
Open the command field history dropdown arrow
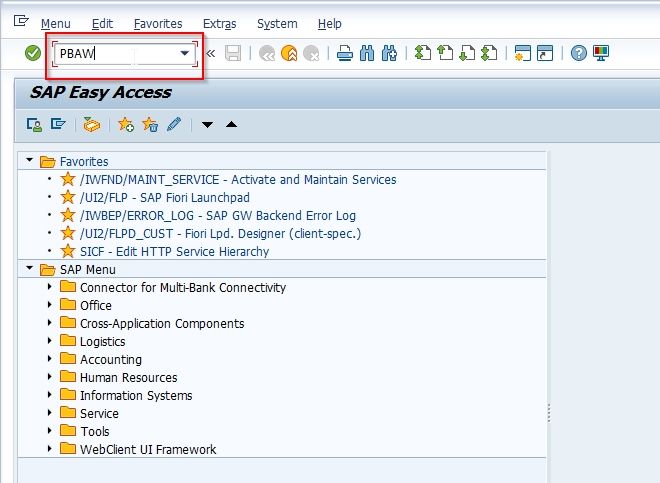(x=184, y=53)
